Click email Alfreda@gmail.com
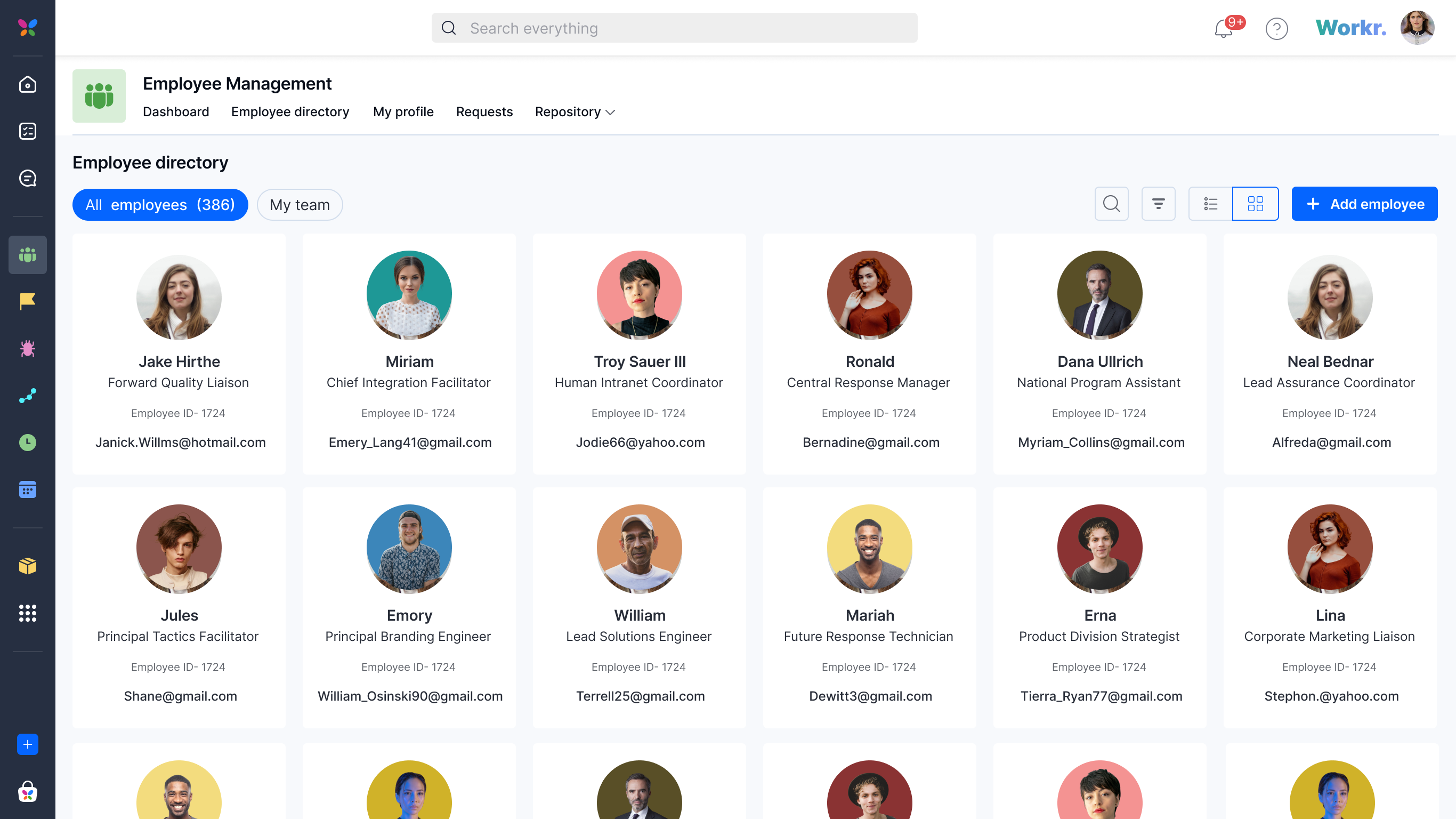 (x=1331, y=443)
